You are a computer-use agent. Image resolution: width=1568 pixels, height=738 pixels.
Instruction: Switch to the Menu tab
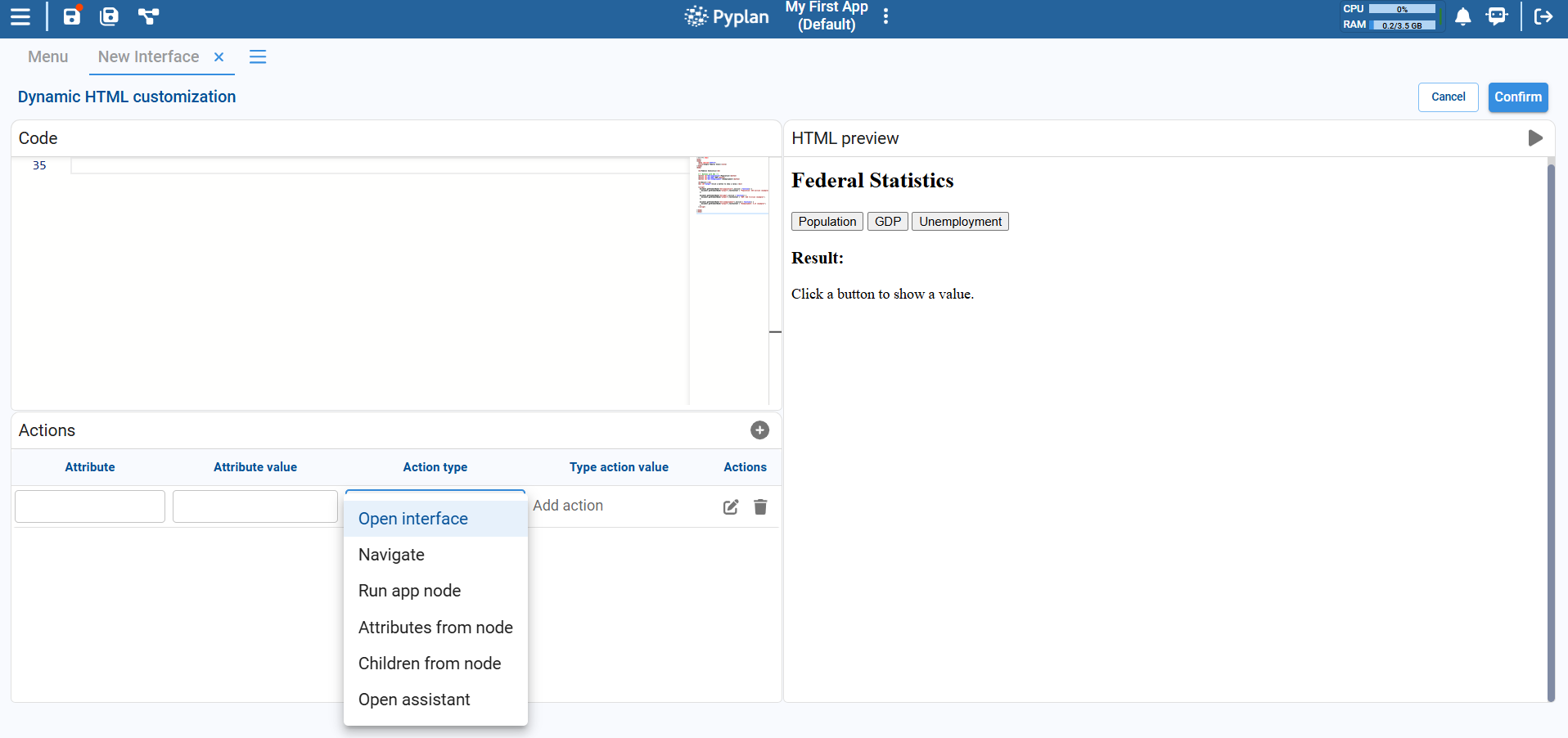[x=47, y=56]
